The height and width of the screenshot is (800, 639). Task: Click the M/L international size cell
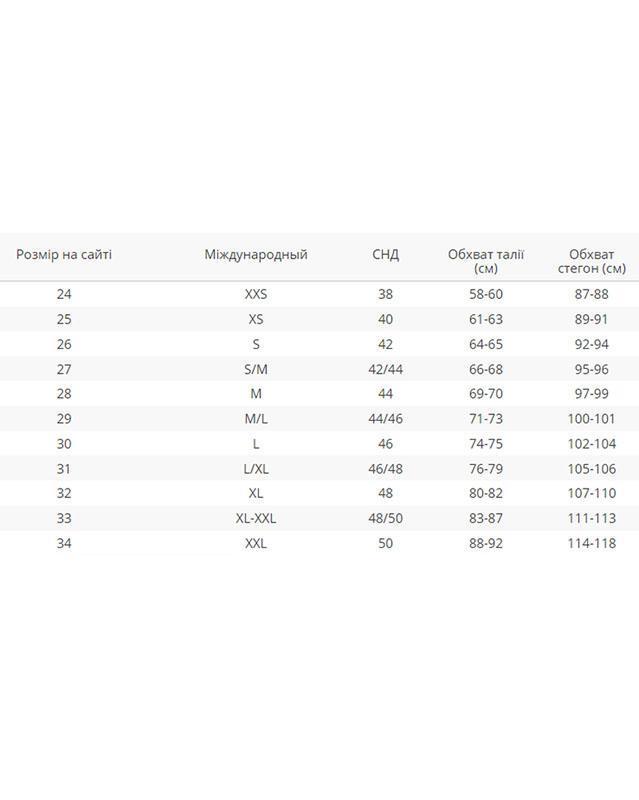256,419
